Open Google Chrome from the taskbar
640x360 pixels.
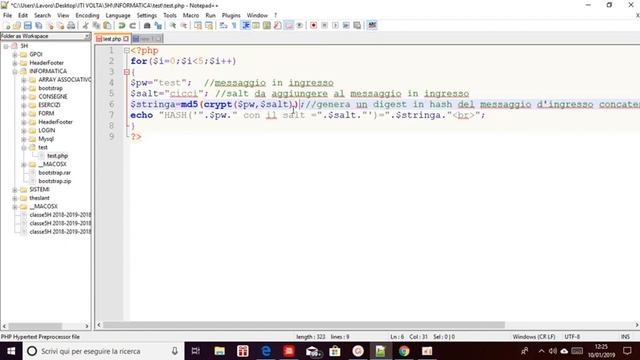[404, 351]
